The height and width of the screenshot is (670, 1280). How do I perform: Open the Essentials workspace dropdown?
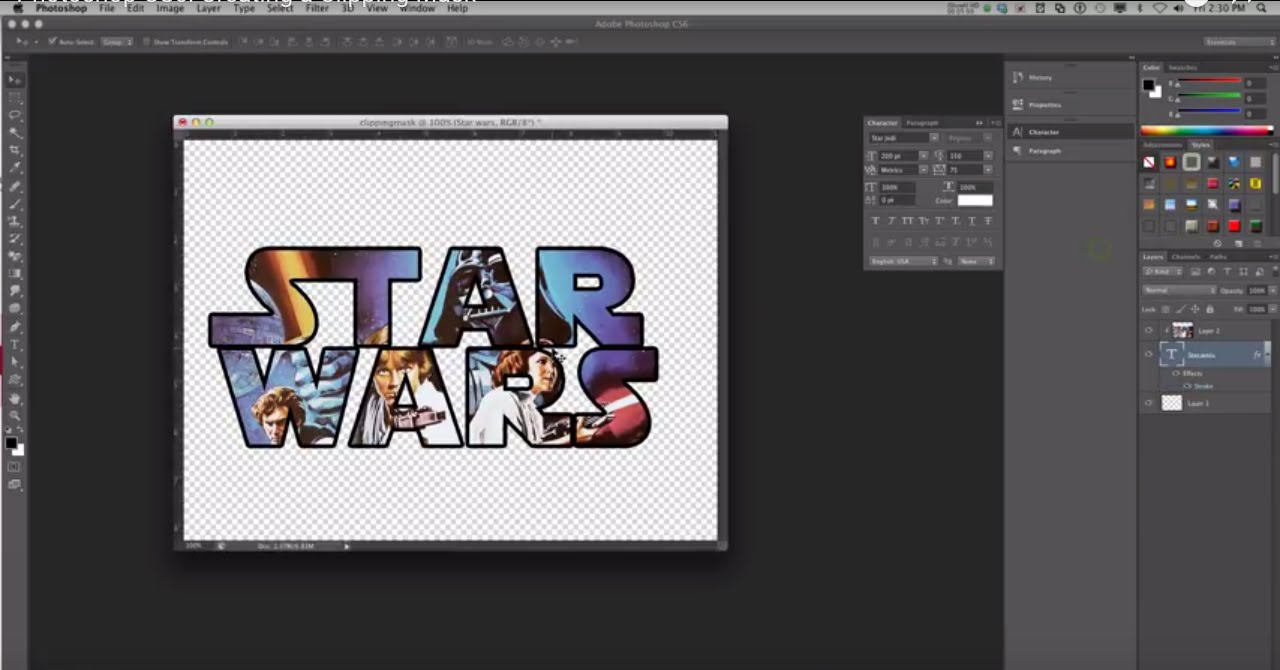pos(1239,42)
